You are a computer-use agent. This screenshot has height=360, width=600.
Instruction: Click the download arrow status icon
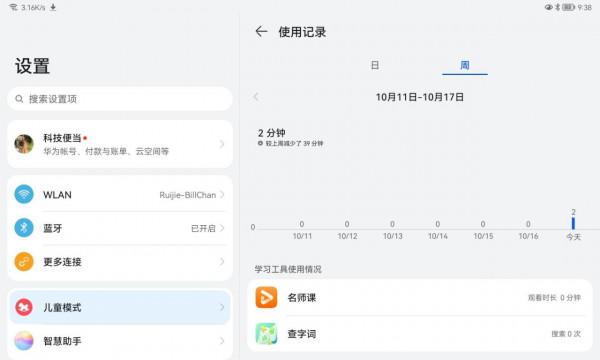(53, 7)
